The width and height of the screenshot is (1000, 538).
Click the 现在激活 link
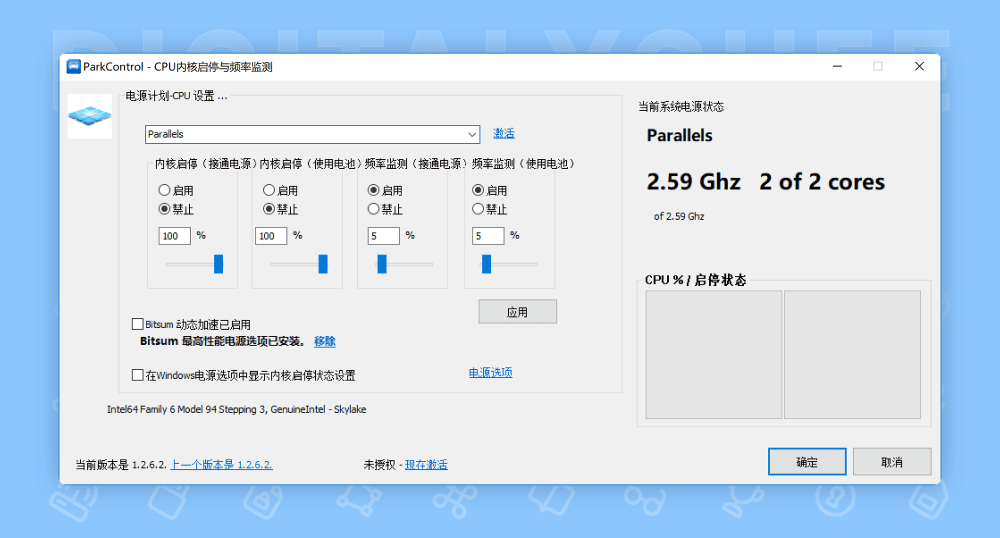[x=426, y=465]
